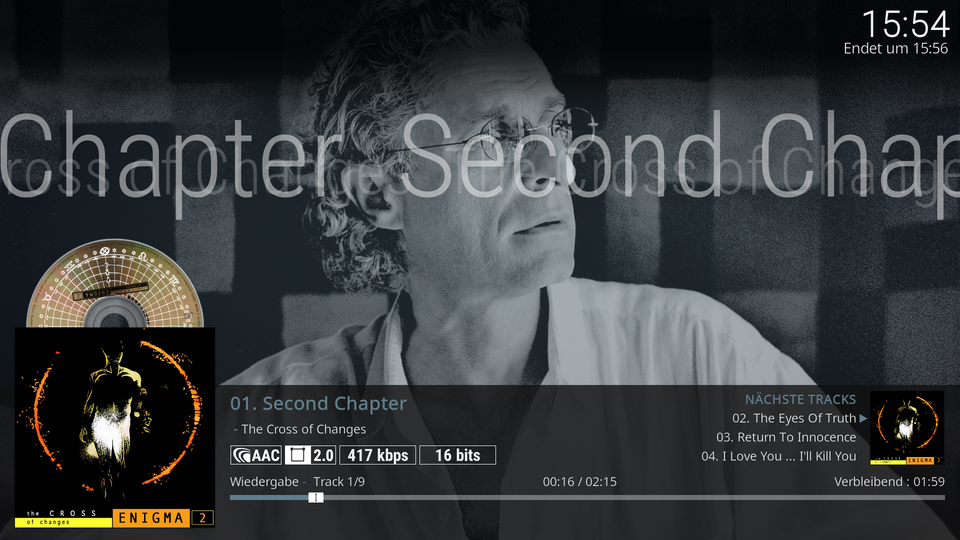The width and height of the screenshot is (960, 540).
Task: Click the 417 kbps bitrate badge
Action: click(378, 456)
